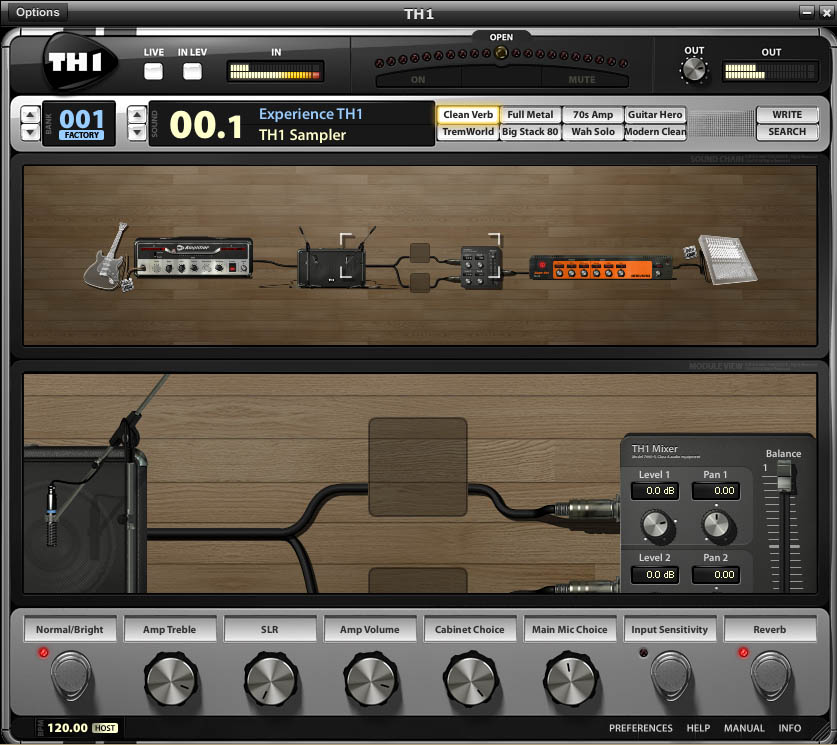Image resolution: width=837 pixels, height=745 pixels.
Task: Select the Wah Solo preset
Action: click(593, 132)
